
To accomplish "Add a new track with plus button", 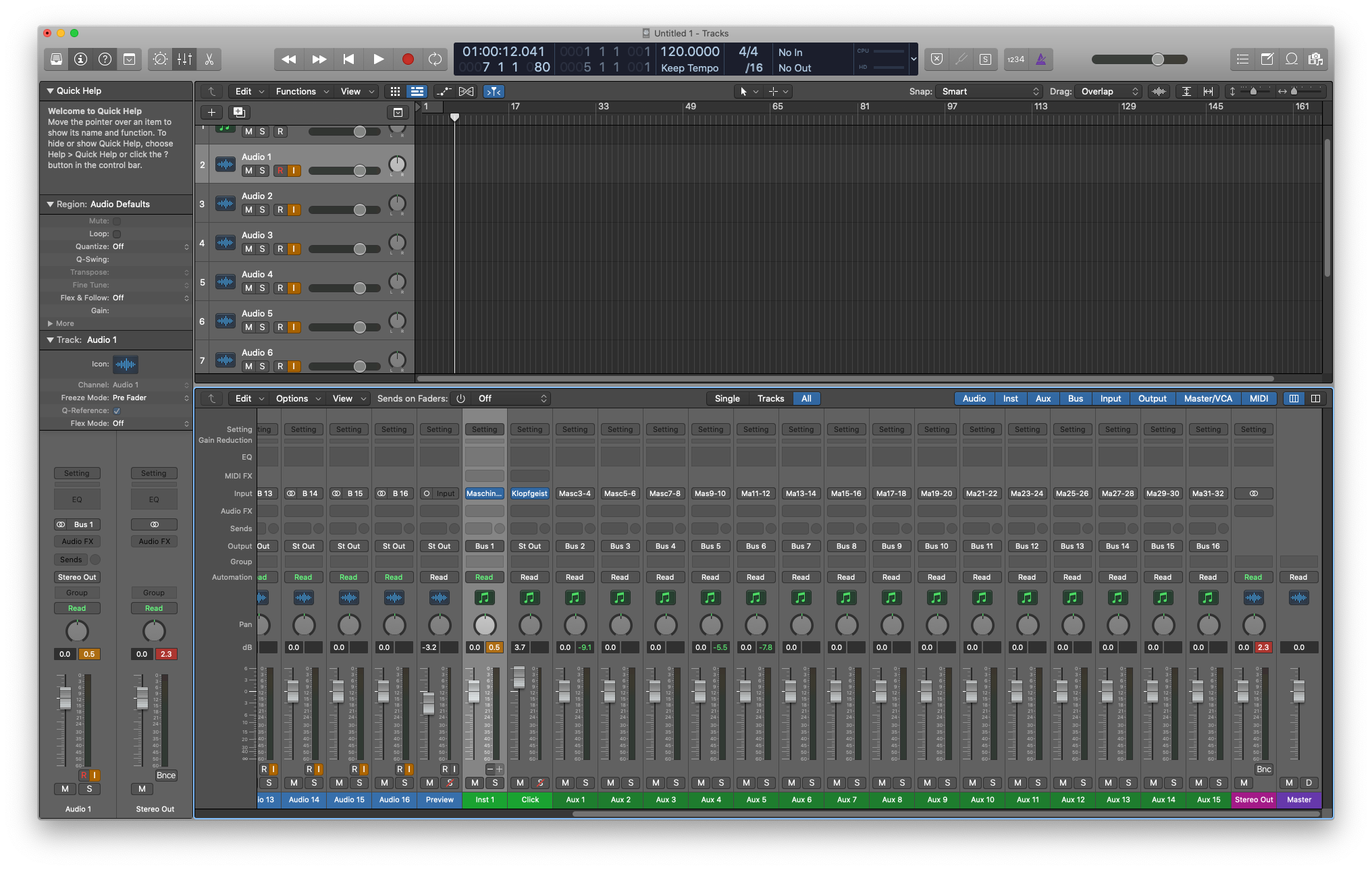I will coord(211,113).
